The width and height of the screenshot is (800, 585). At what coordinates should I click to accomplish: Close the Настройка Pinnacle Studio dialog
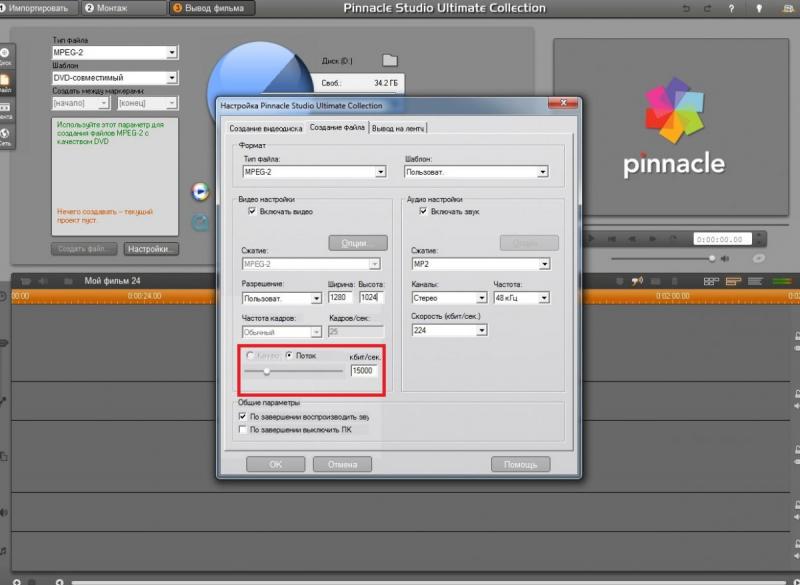coord(563,103)
